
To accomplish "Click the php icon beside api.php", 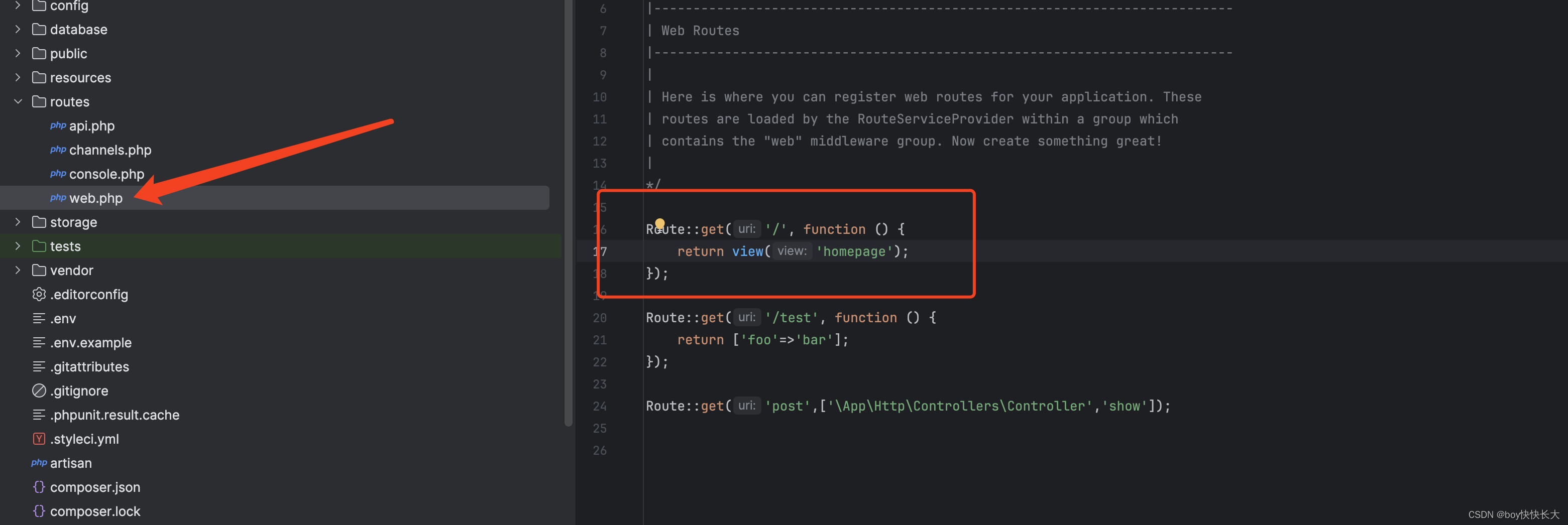I will click(x=58, y=125).
